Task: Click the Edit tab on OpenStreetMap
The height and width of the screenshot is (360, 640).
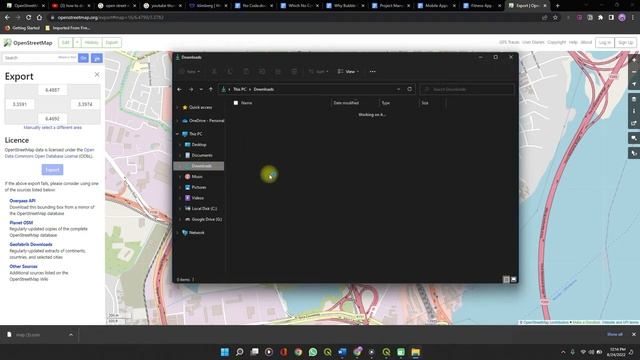Action: point(66,42)
